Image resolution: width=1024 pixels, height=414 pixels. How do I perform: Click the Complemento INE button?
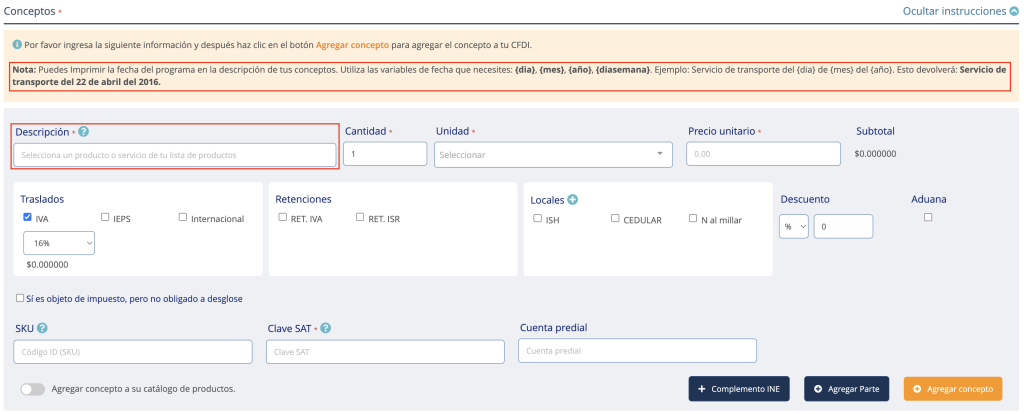point(739,389)
